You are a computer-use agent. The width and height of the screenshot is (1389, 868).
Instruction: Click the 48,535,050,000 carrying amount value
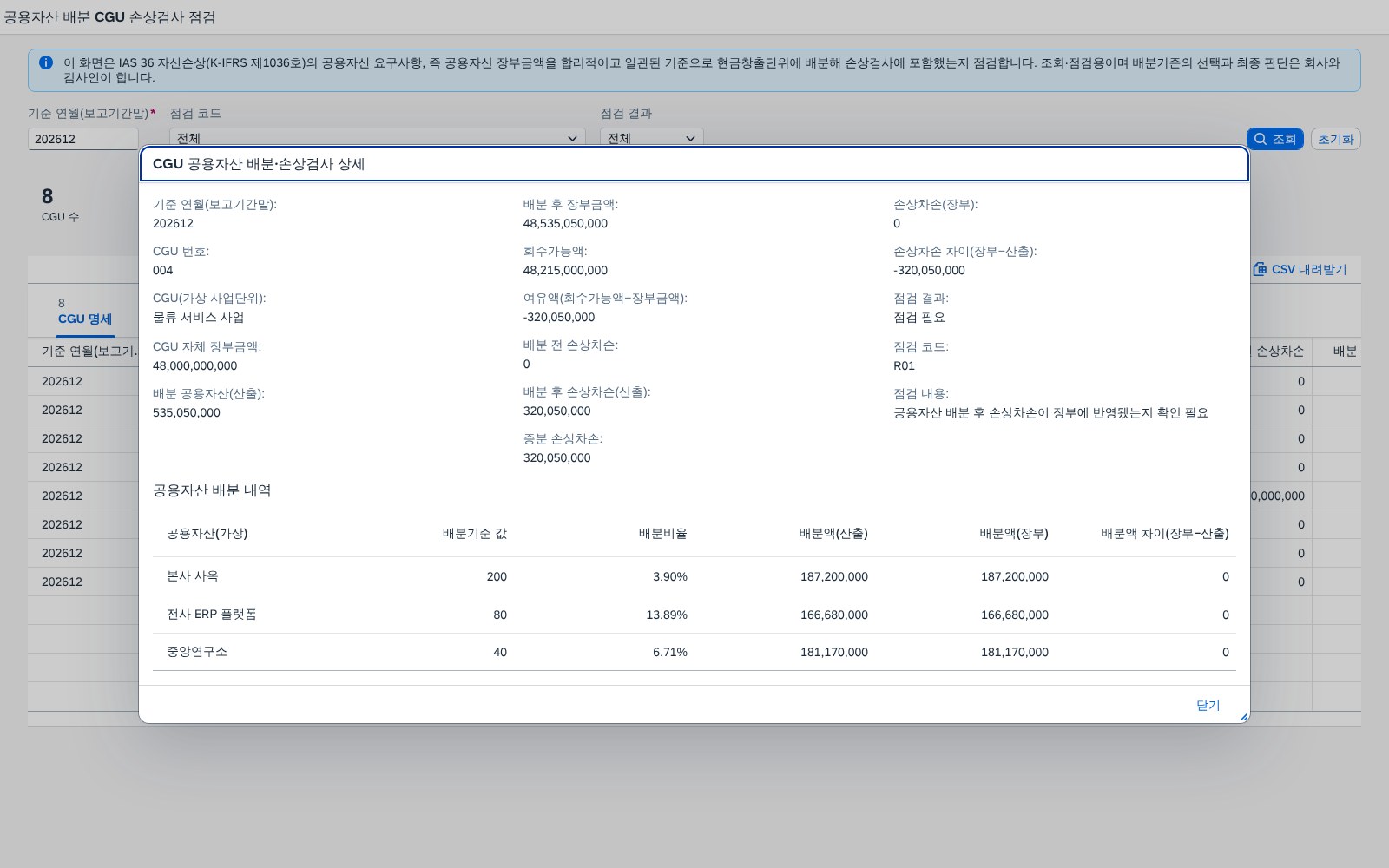coord(565,223)
